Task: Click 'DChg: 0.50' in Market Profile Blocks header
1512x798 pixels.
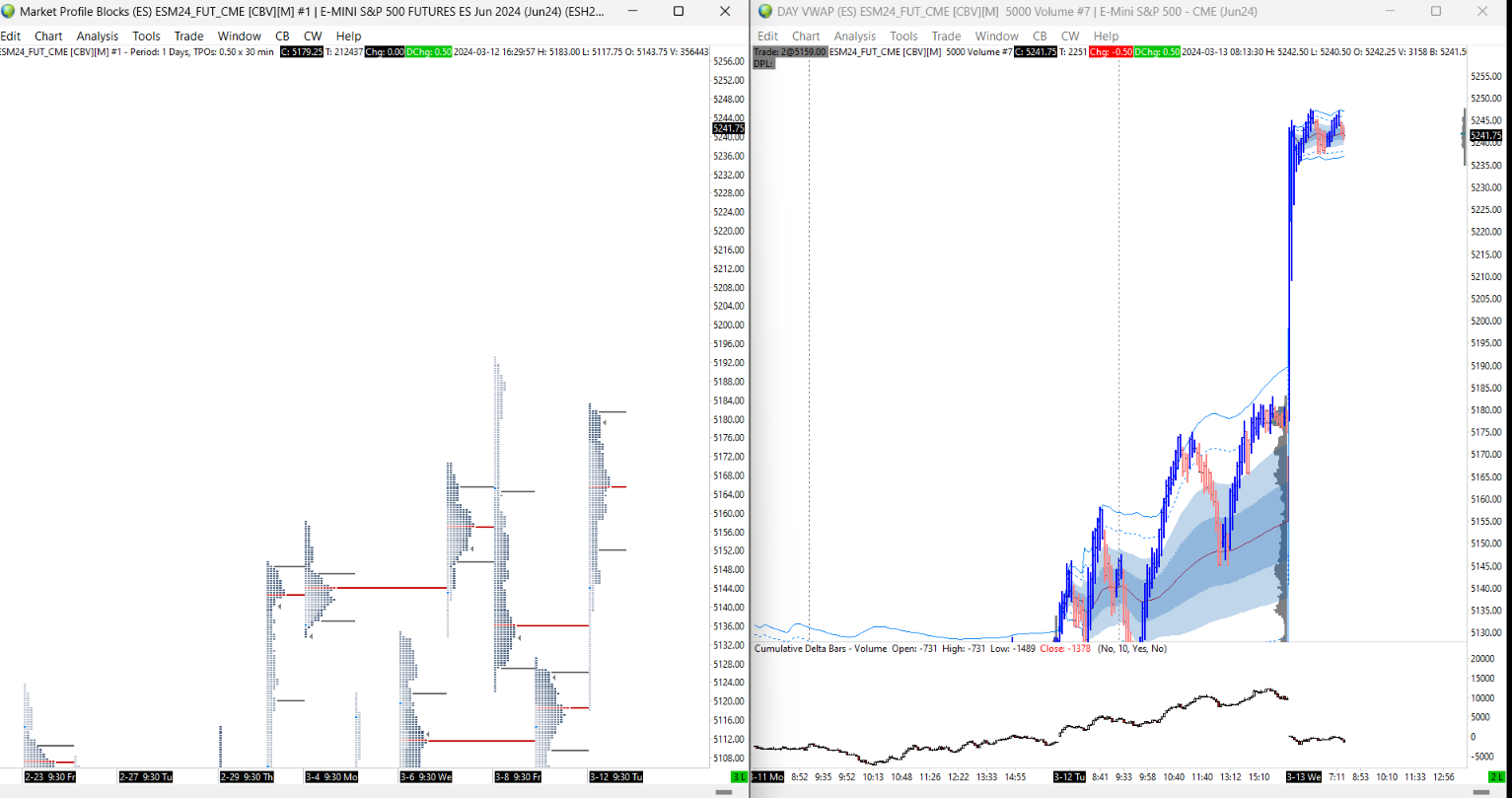Action: click(x=429, y=51)
